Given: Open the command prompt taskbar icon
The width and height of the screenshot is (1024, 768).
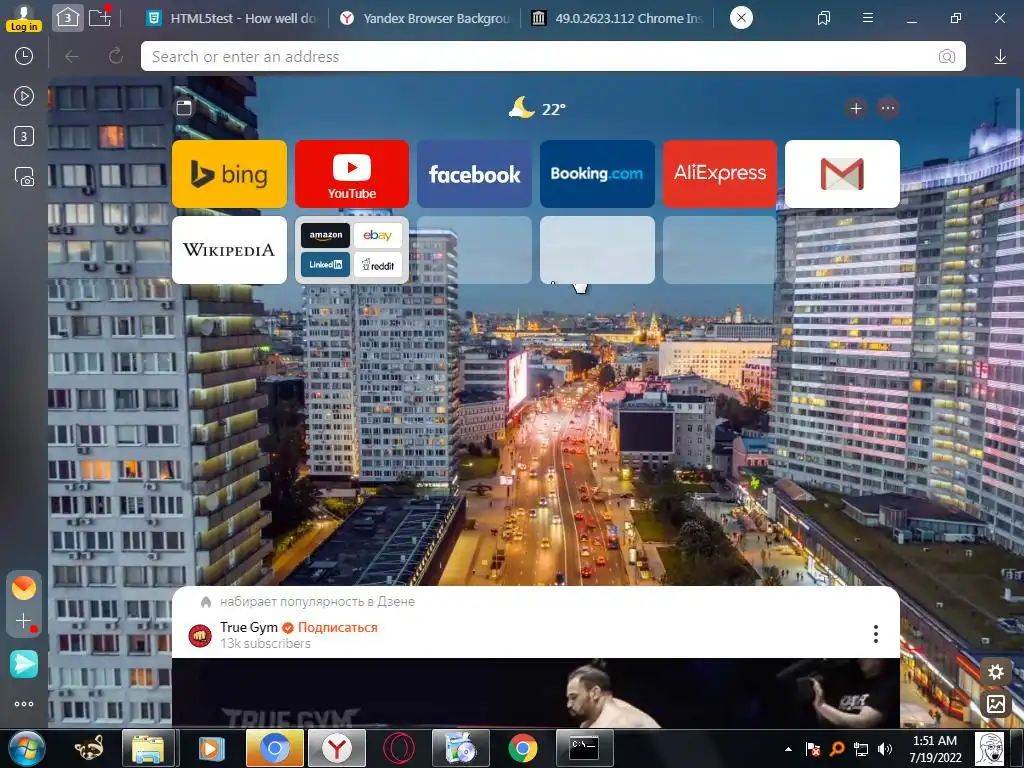Looking at the screenshot, I should 584,748.
